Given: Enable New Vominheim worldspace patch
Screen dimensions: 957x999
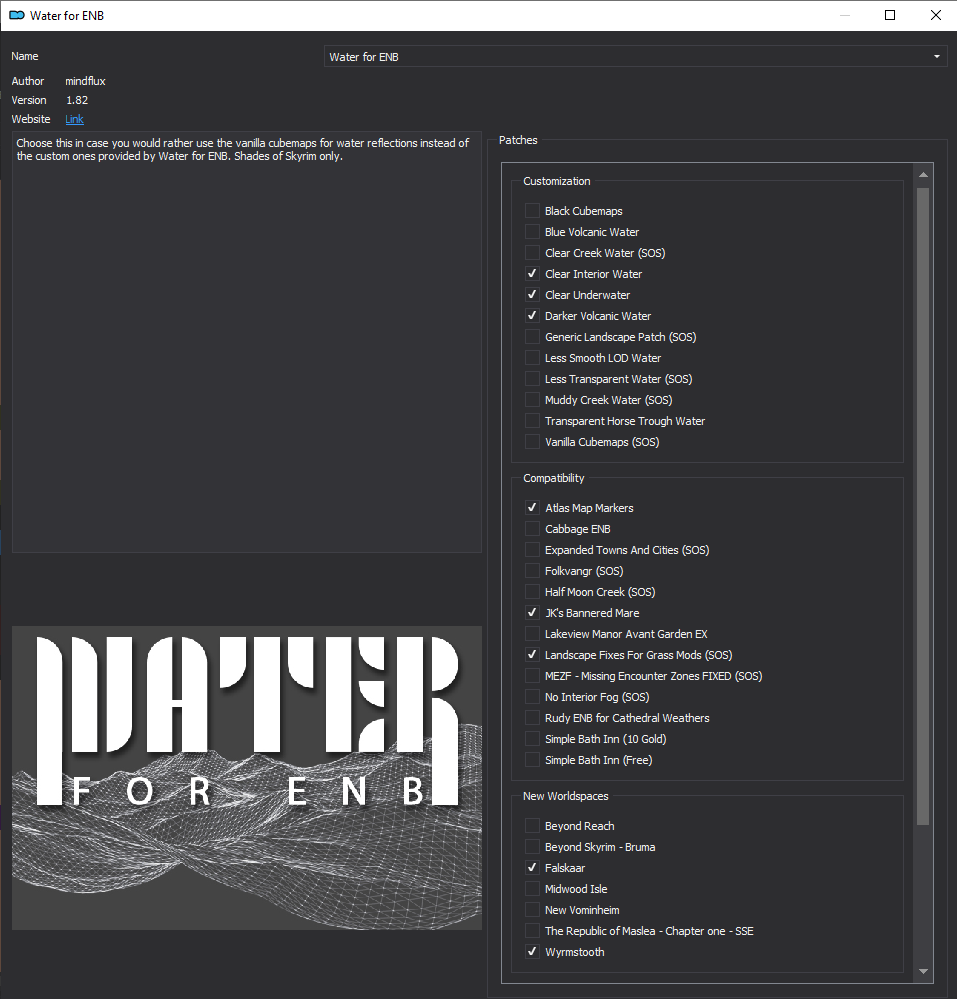Looking at the screenshot, I should (532, 910).
